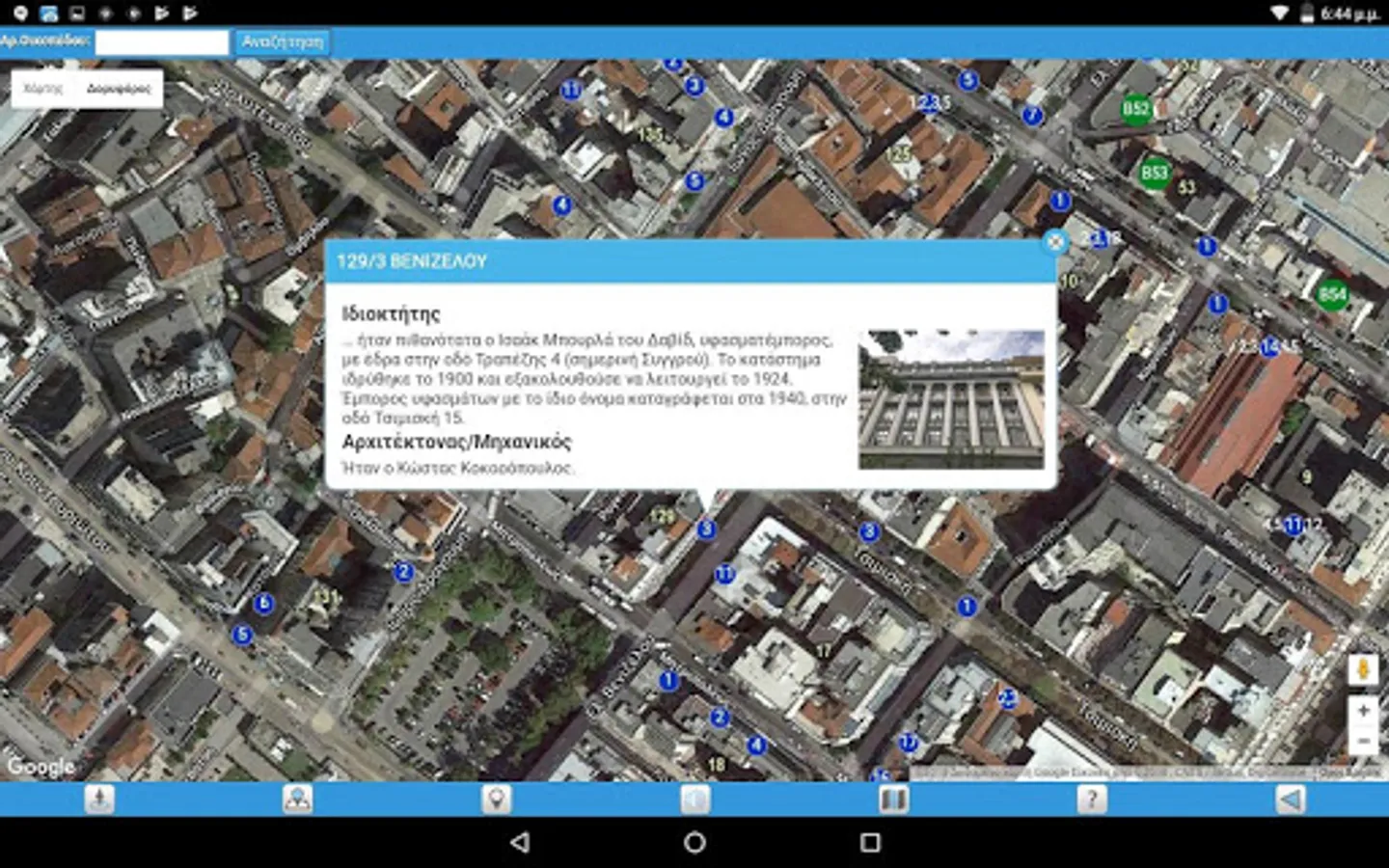Tap blue marker 7 on the map
Screen dimensions: 1389x868
[x=1032, y=116]
